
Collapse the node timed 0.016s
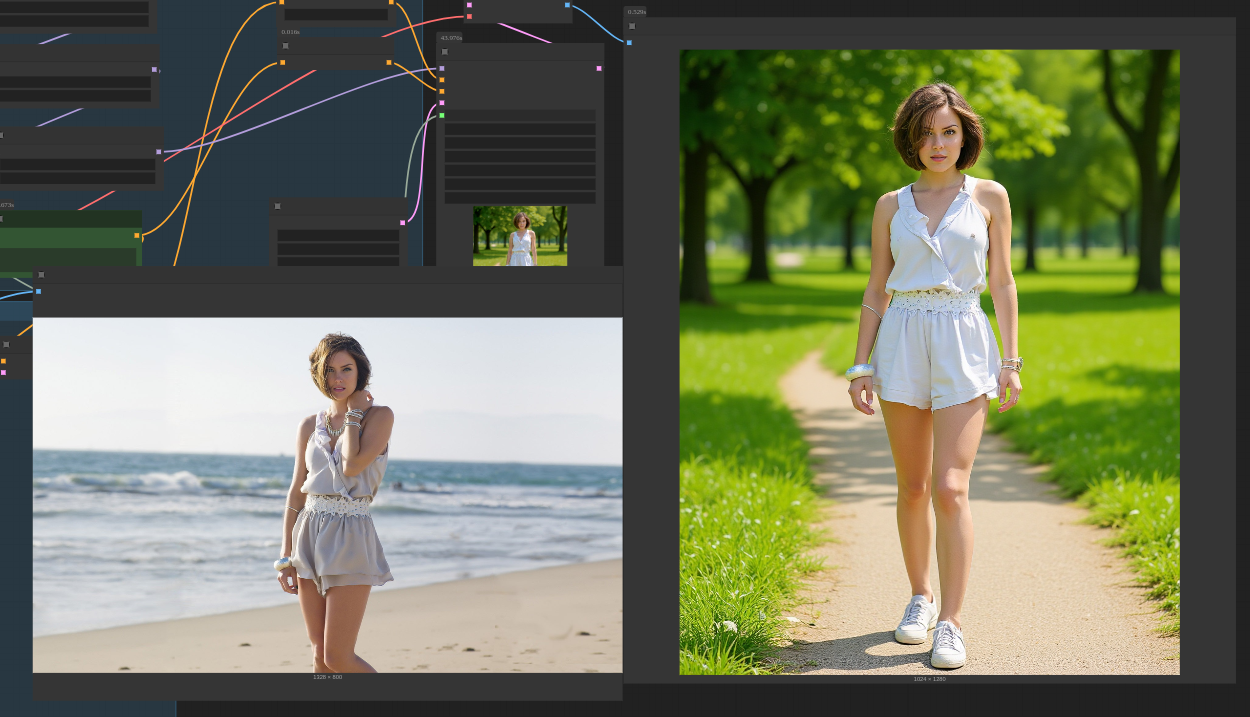click(x=286, y=46)
